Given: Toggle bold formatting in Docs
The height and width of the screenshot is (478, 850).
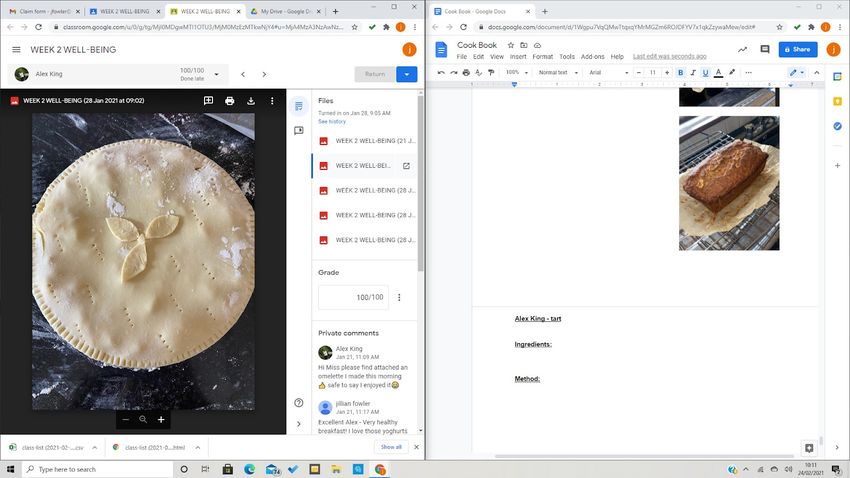Looking at the screenshot, I should tap(680, 72).
